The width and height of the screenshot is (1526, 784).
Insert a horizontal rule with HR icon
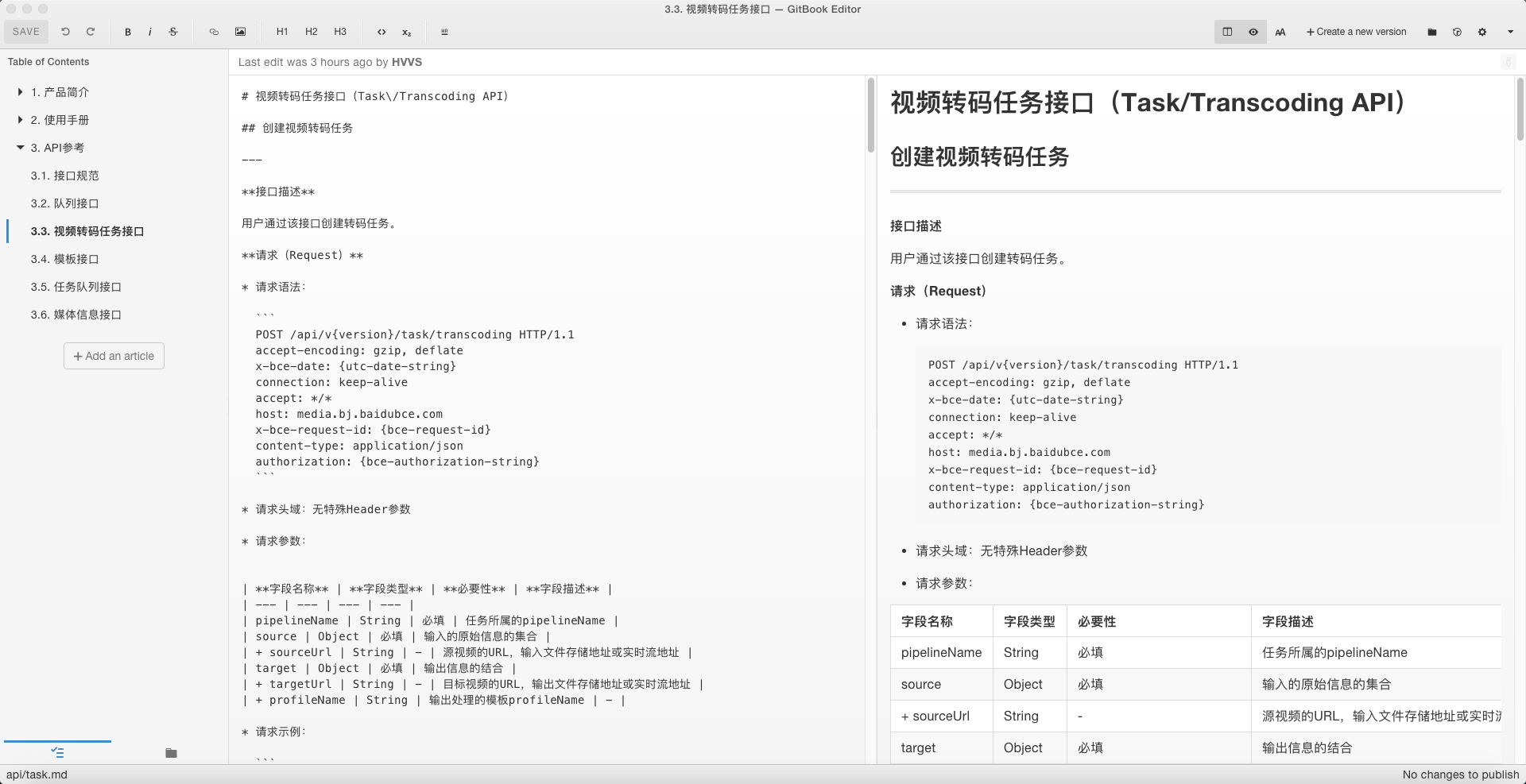tap(444, 32)
